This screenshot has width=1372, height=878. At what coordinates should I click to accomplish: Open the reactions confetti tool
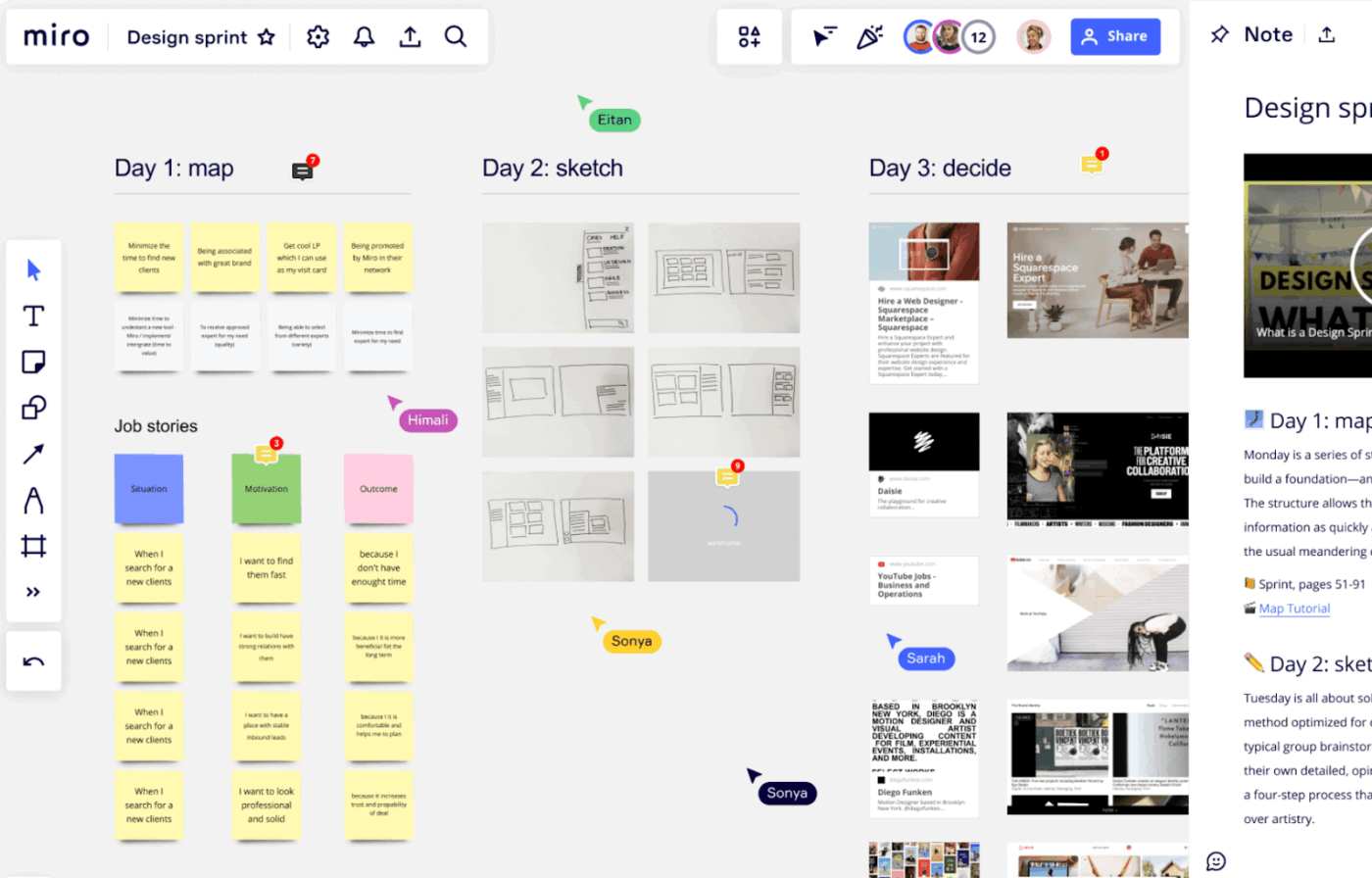coord(870,35)
